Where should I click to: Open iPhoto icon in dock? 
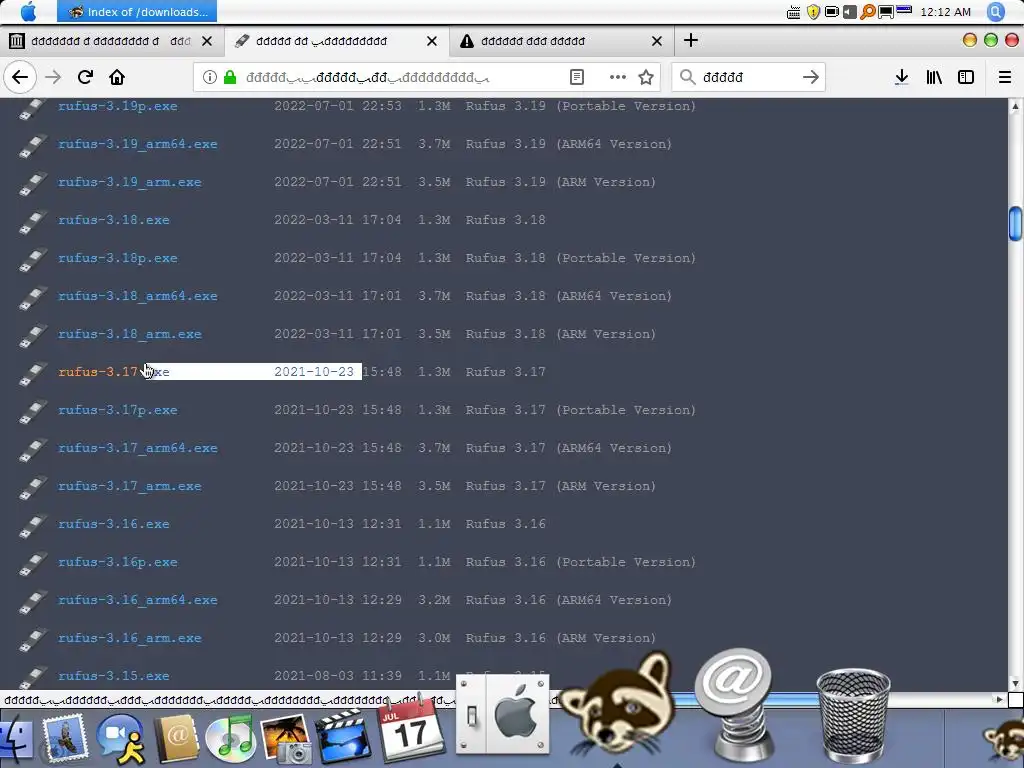(x=286, y=738)
